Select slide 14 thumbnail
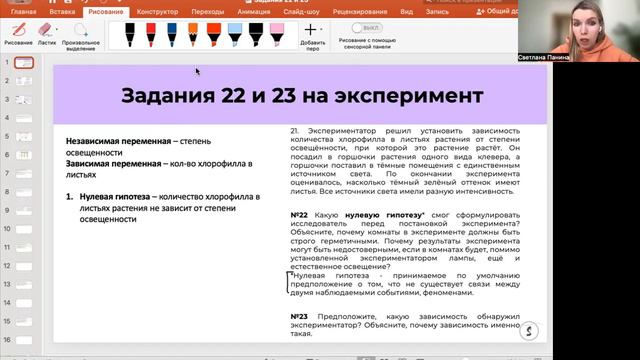 24,303
